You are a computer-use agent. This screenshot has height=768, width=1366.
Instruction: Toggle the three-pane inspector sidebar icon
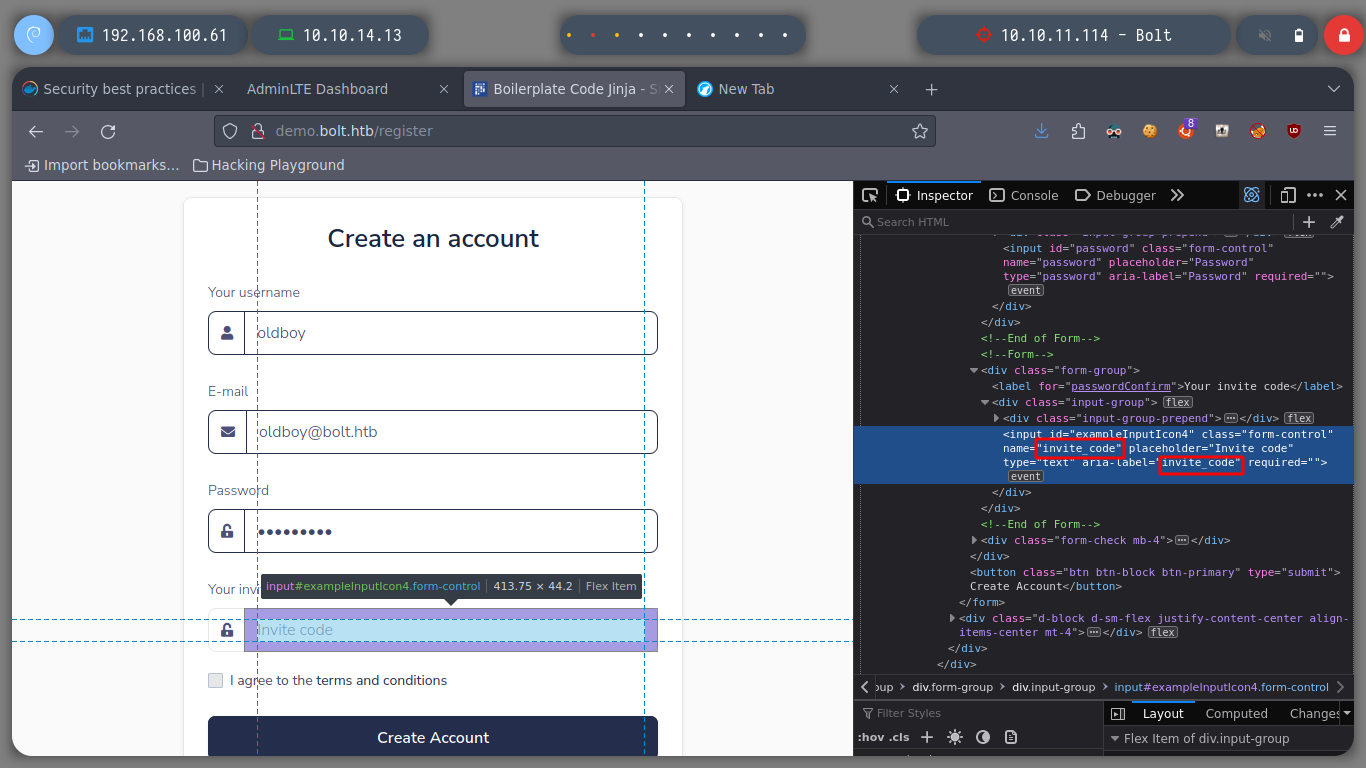pos(1117,713)
